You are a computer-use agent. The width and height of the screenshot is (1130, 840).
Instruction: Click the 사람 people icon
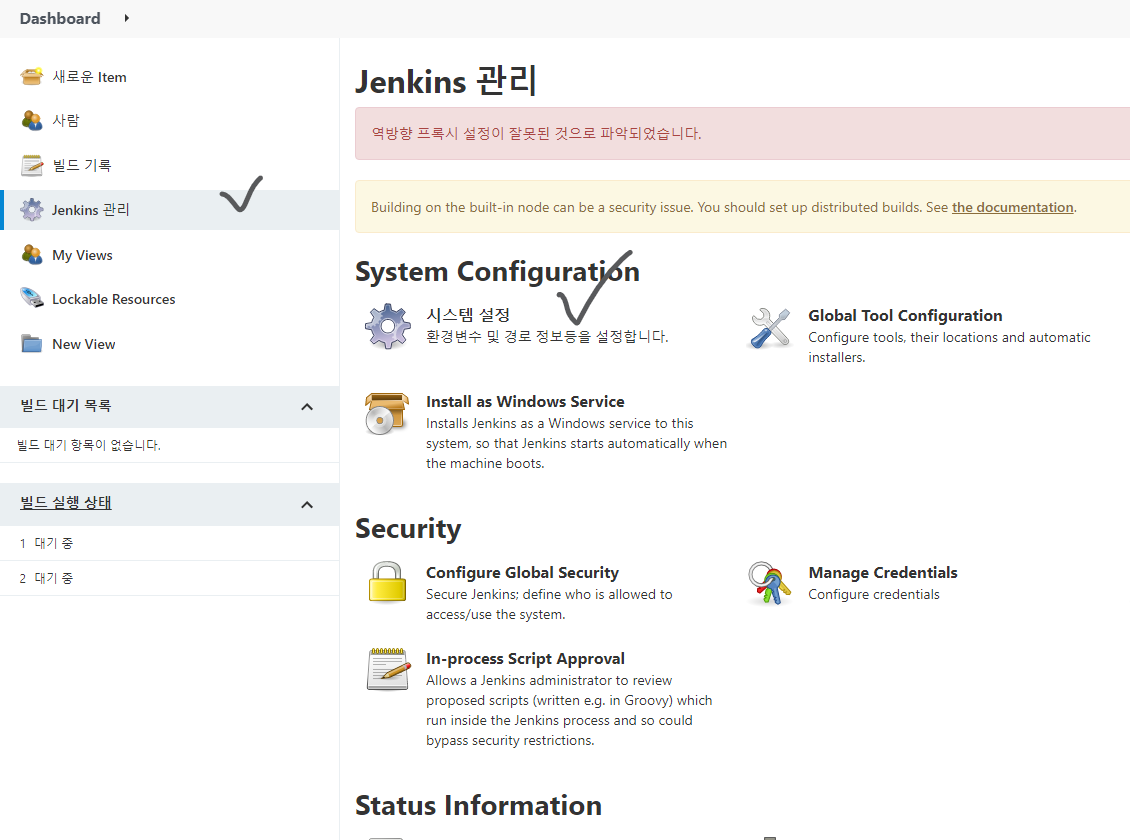(32, 120)
